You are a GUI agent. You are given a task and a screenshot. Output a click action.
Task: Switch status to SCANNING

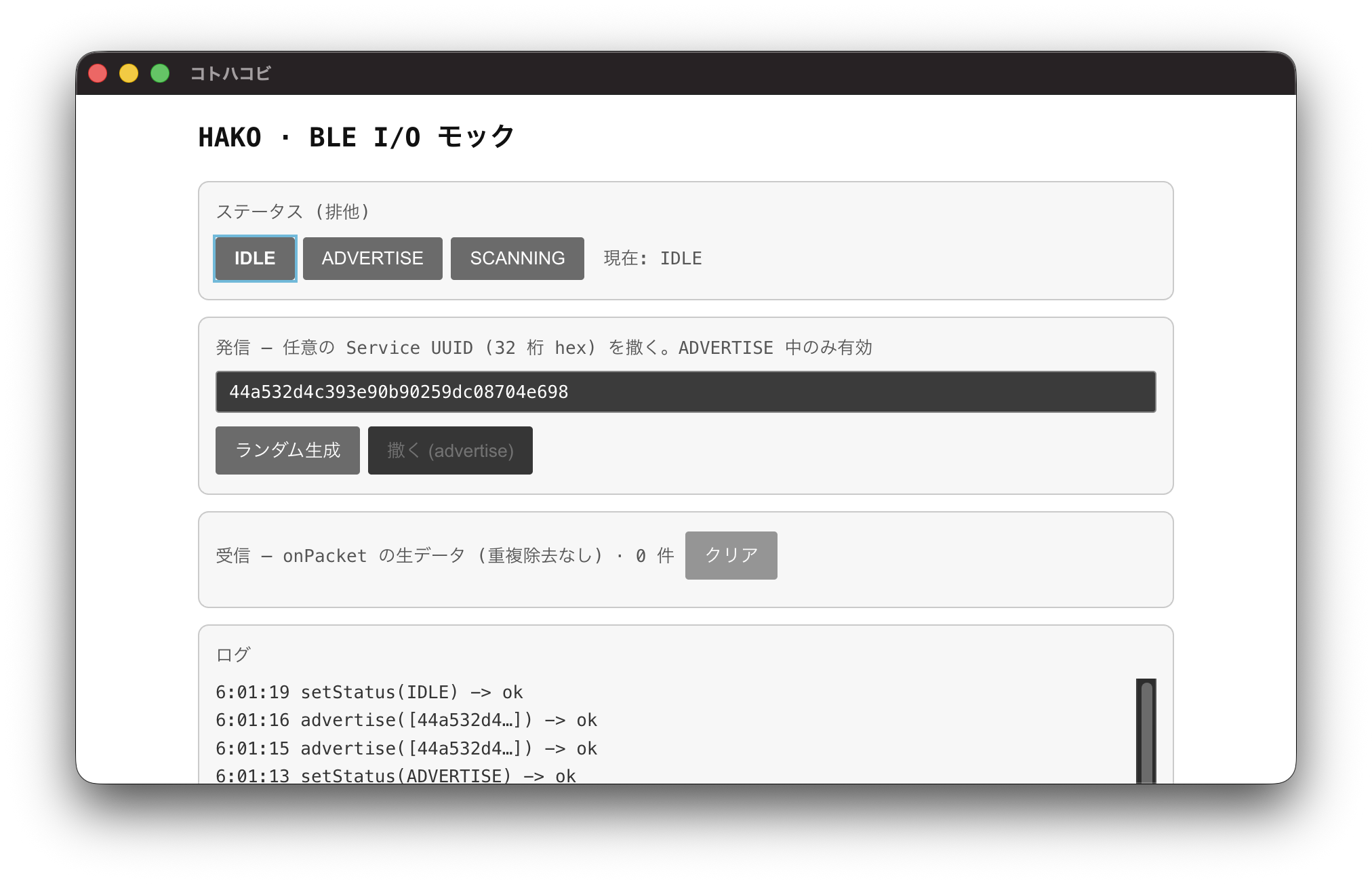517,258
